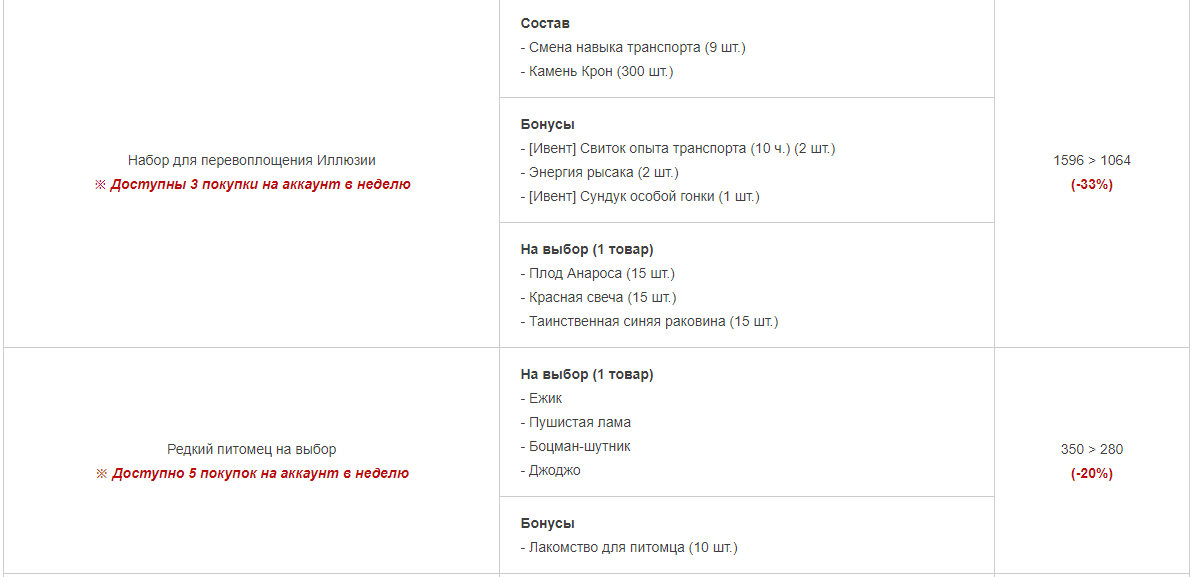Click price text '1596 > 1064'
The width and height of the screenshot is (1193, 577).
point(1092,161)
